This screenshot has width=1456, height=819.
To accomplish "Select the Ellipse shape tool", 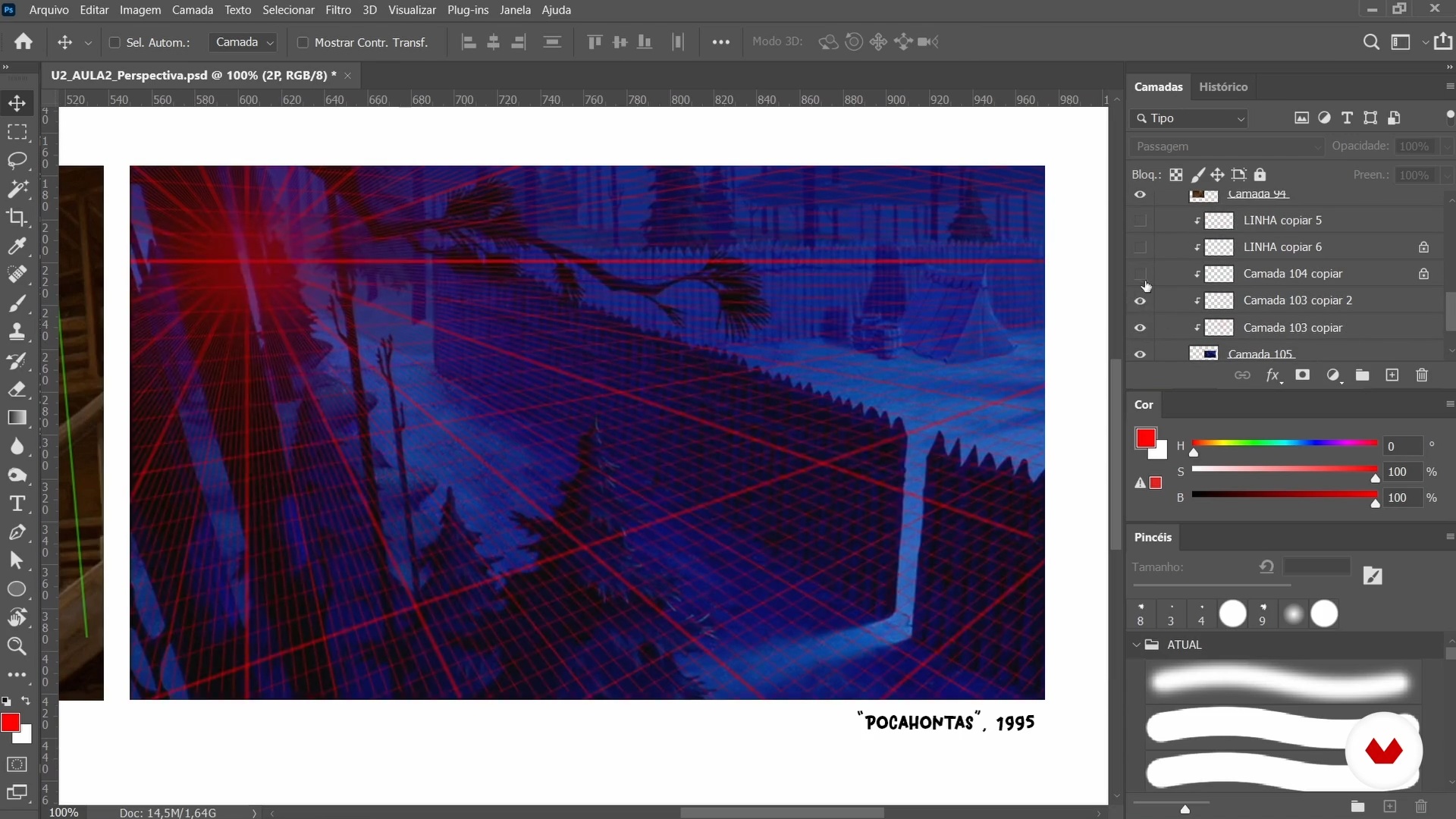I will pyautogui.click(x=17, y=589).
